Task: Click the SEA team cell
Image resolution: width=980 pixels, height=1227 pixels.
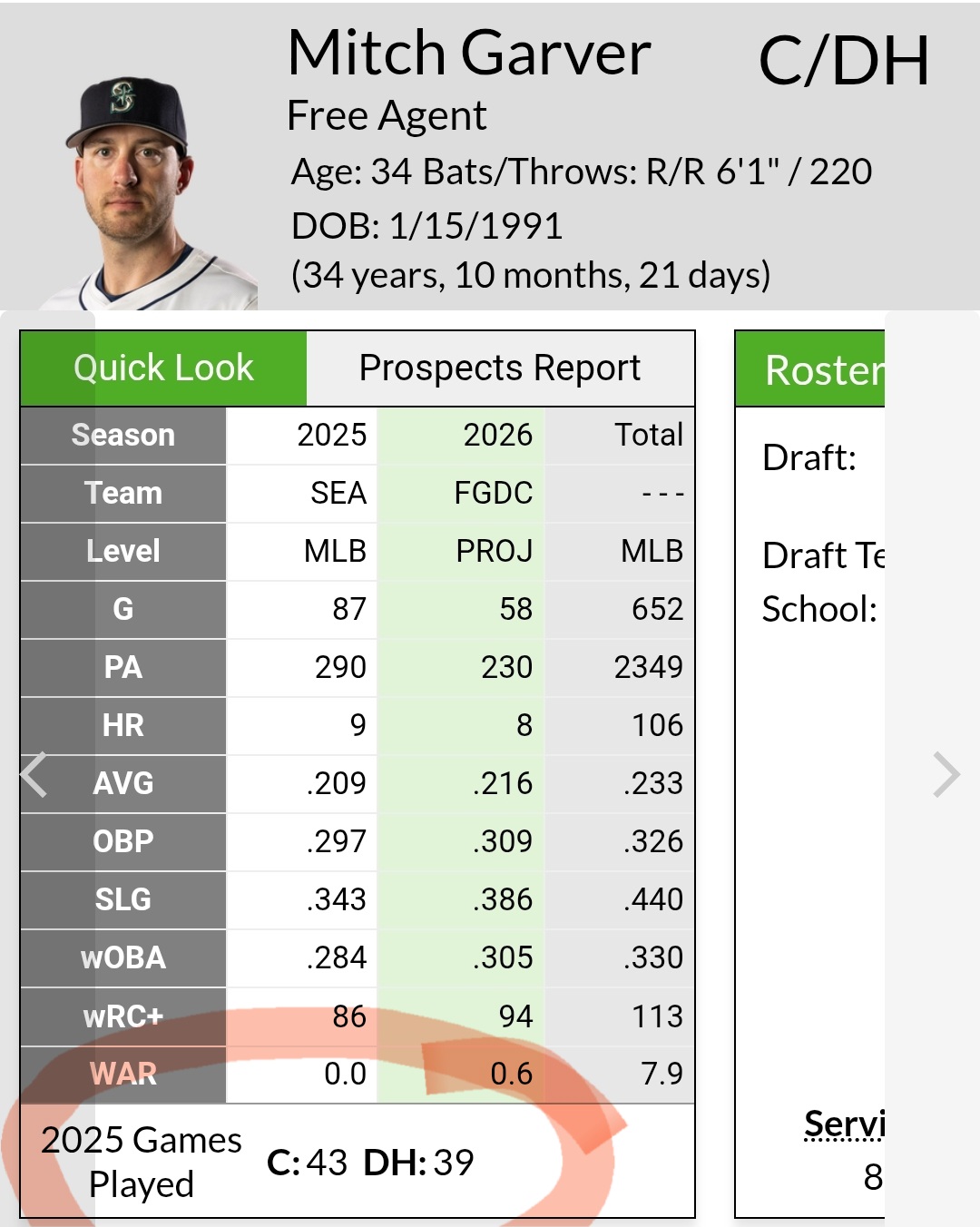Action: click(338, 493)
